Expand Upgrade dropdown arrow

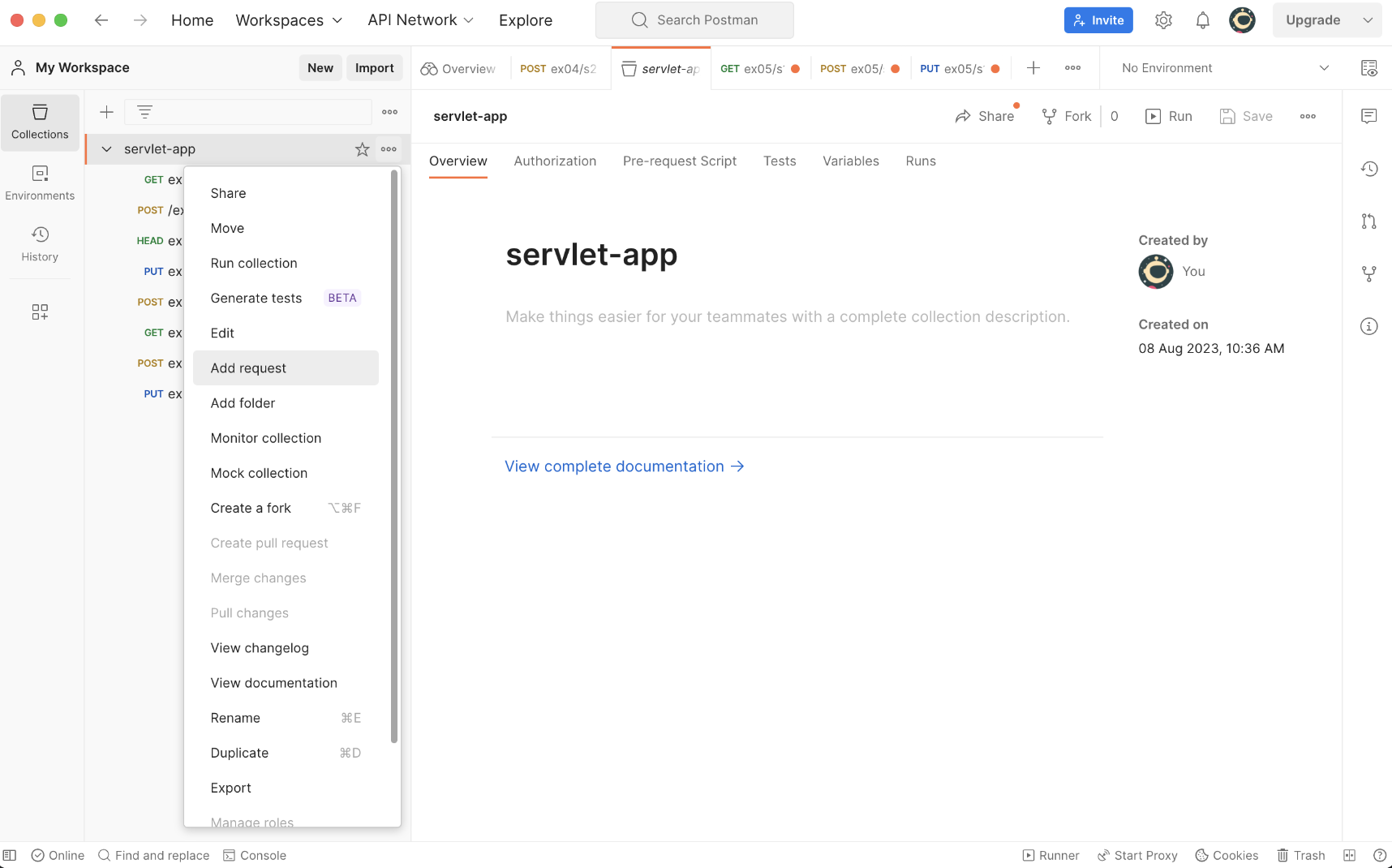[x=1368, y=20]
